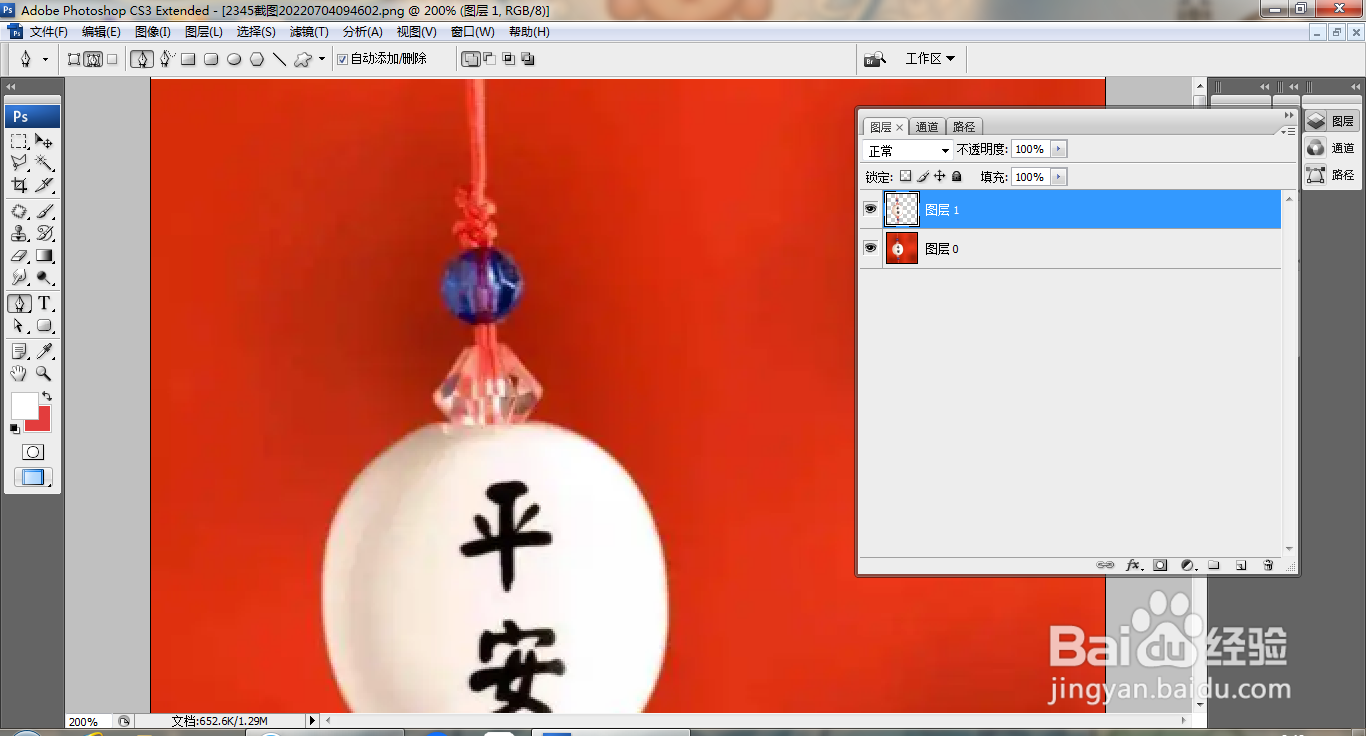Select the Rectangular Marquee tool

pyautogui.click(x=19, y=141)
